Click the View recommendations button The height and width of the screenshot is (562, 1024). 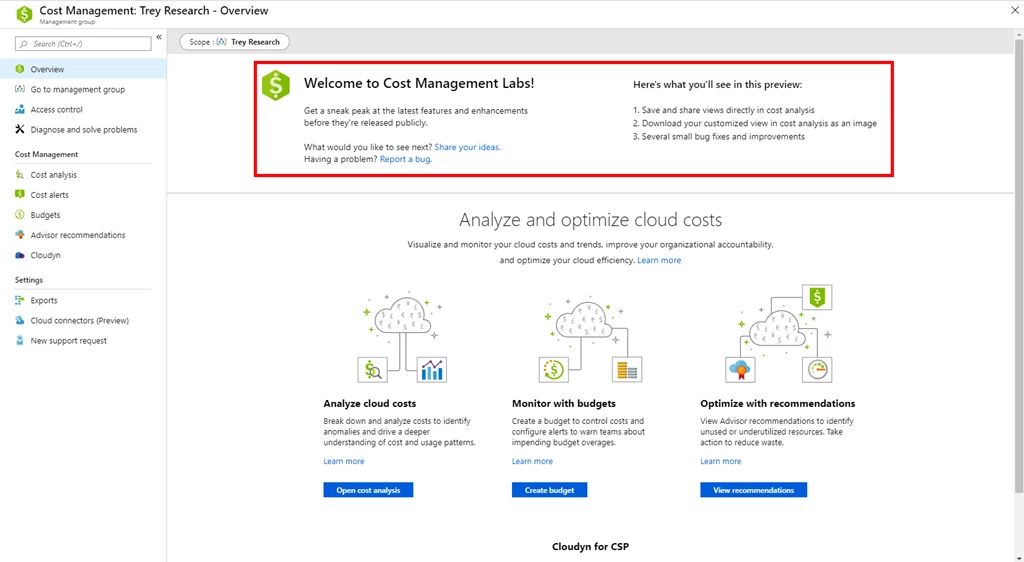click(754, 490)
